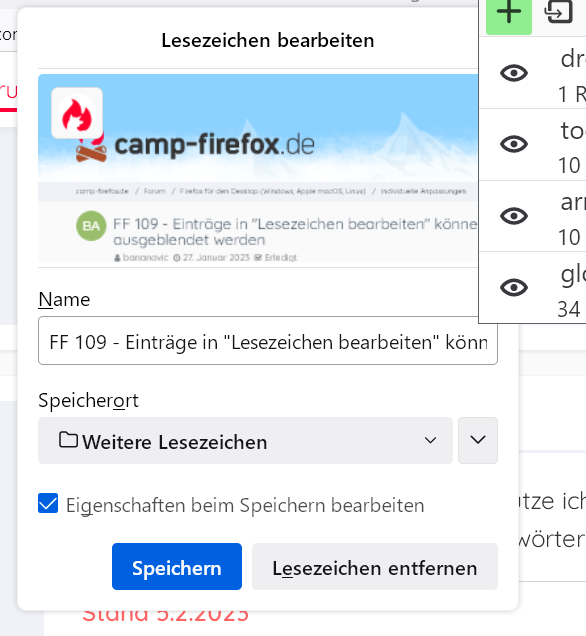Viewport: 586px width, 636px height.
Task: Toggle the eye icon of the "to" entry
Action: click(514, 144)
